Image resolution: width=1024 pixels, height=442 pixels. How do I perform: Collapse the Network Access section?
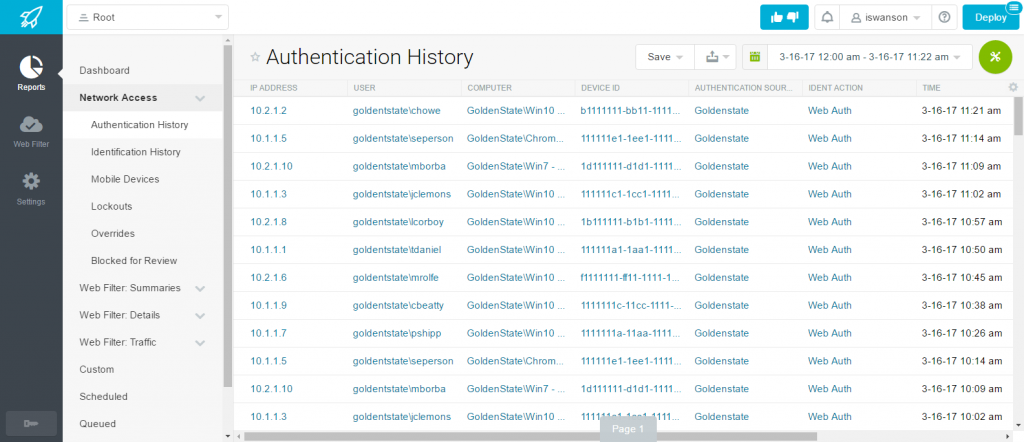pyautogui.click(x=200, y=98)
